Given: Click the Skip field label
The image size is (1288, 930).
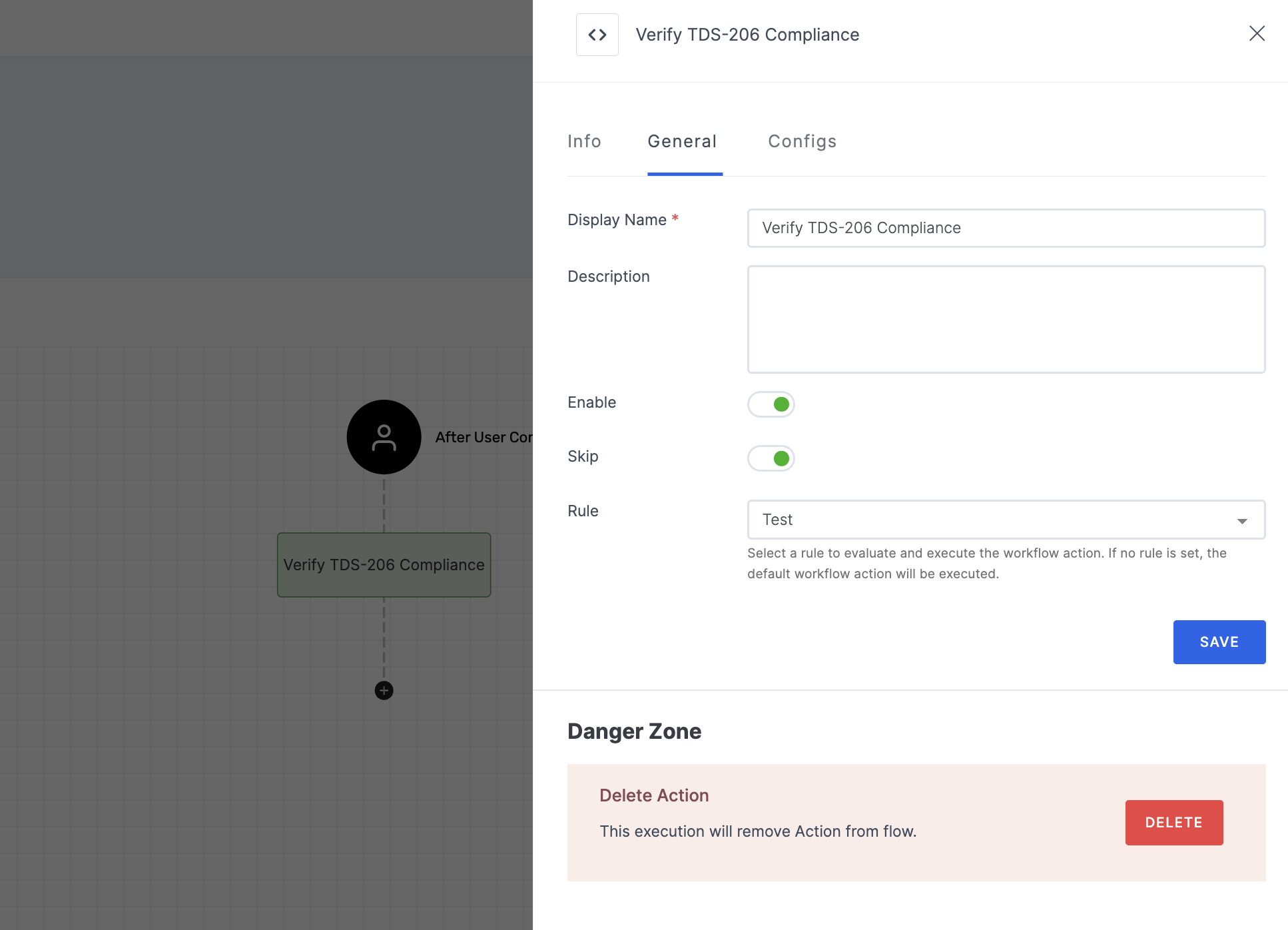Looking at the screenshot, I should pyautogui.click(x=583, y=456).
